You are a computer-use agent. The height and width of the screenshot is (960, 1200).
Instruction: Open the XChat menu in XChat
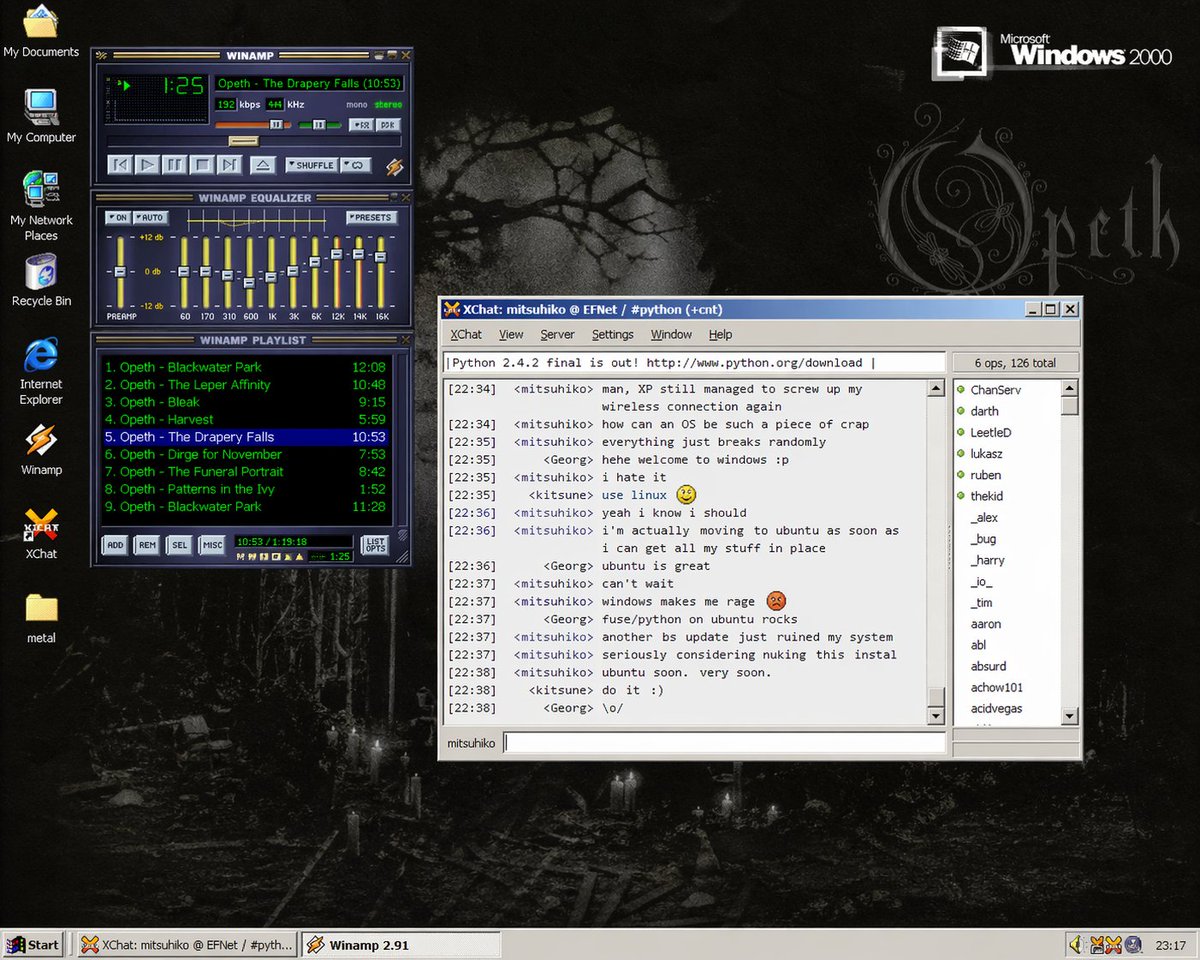point(466,335)
